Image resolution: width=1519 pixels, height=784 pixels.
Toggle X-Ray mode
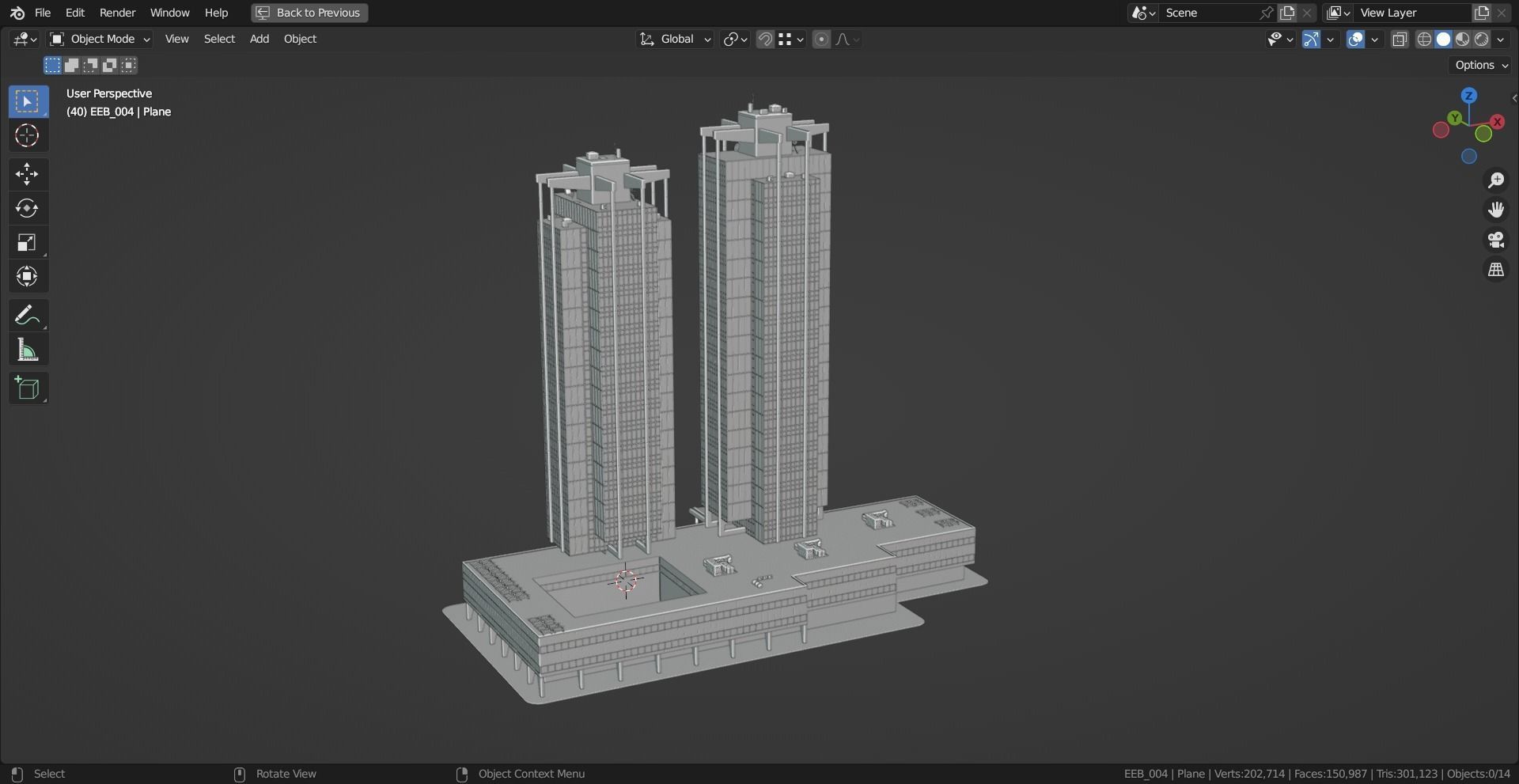click(x=1400, y=39)
